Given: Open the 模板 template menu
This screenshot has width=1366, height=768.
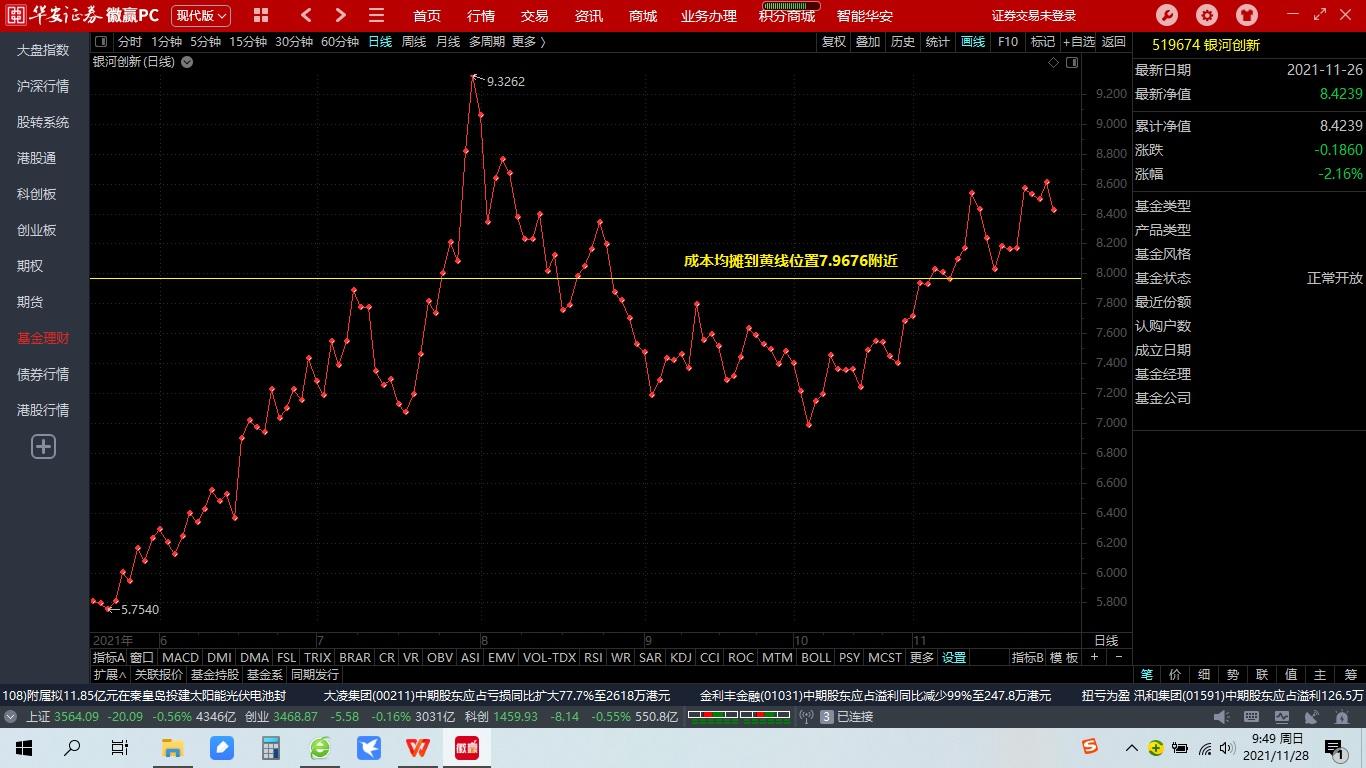Looking at the screenshot, I should 1064,657.
